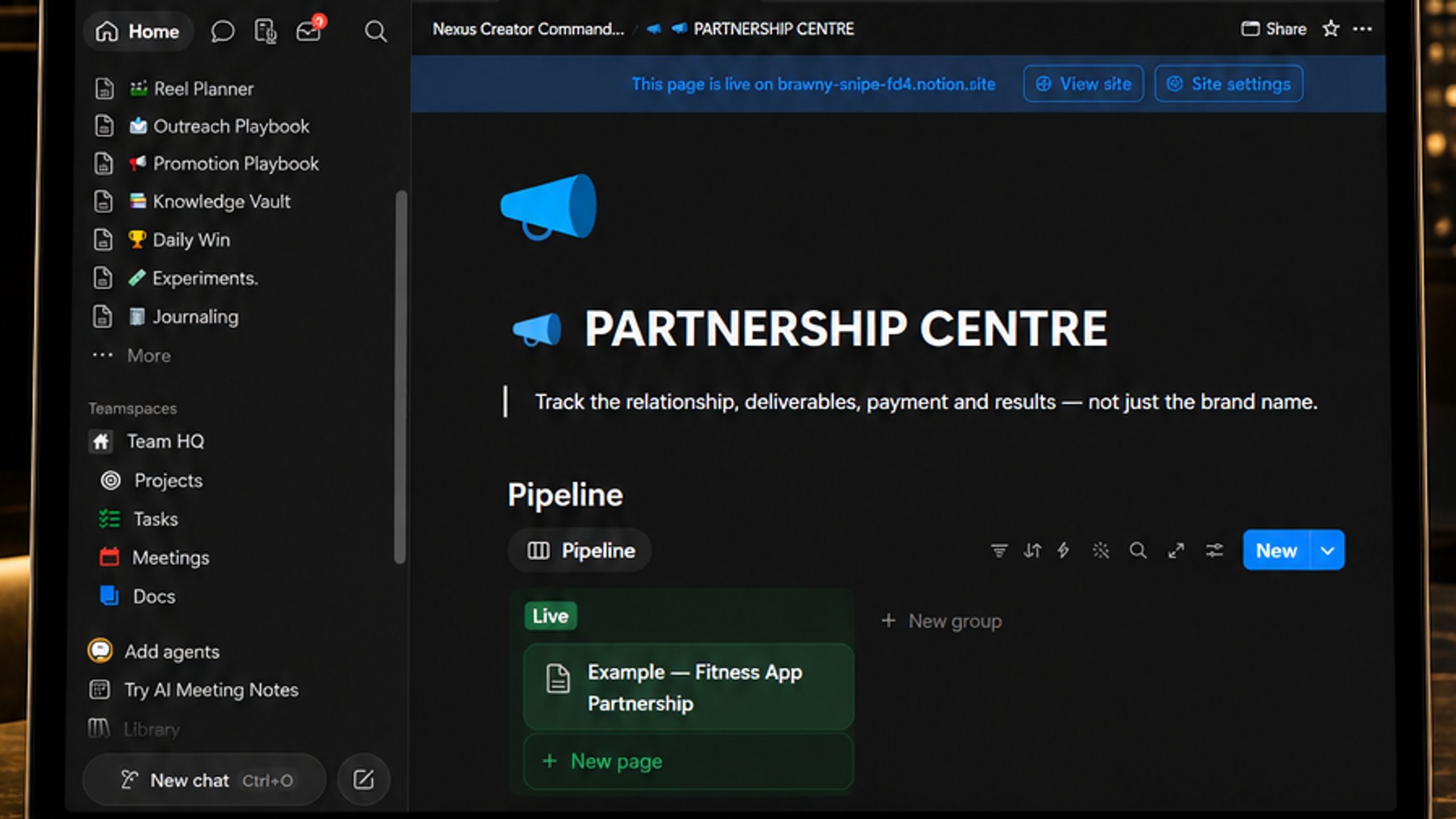Click the Live status tag
The width and height of the screenshot is (1456, 819).
click(551, 616)
